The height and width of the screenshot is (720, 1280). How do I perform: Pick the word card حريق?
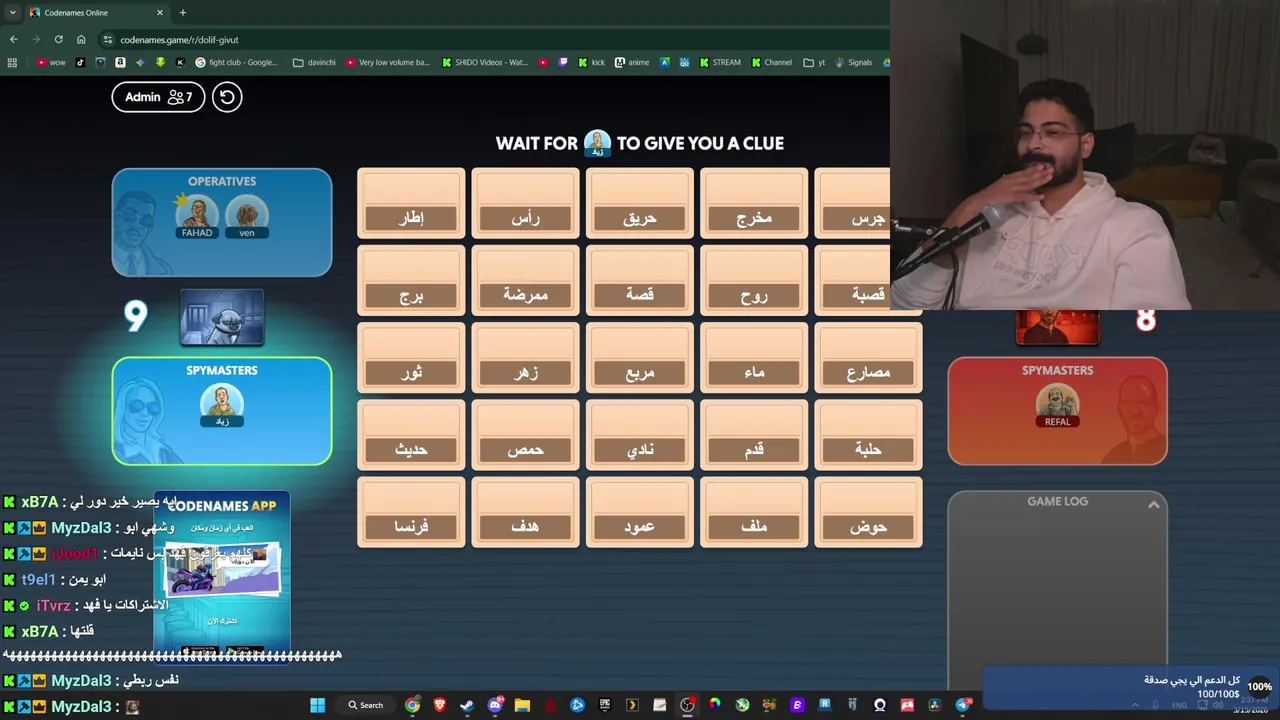[x=639, y=203]
